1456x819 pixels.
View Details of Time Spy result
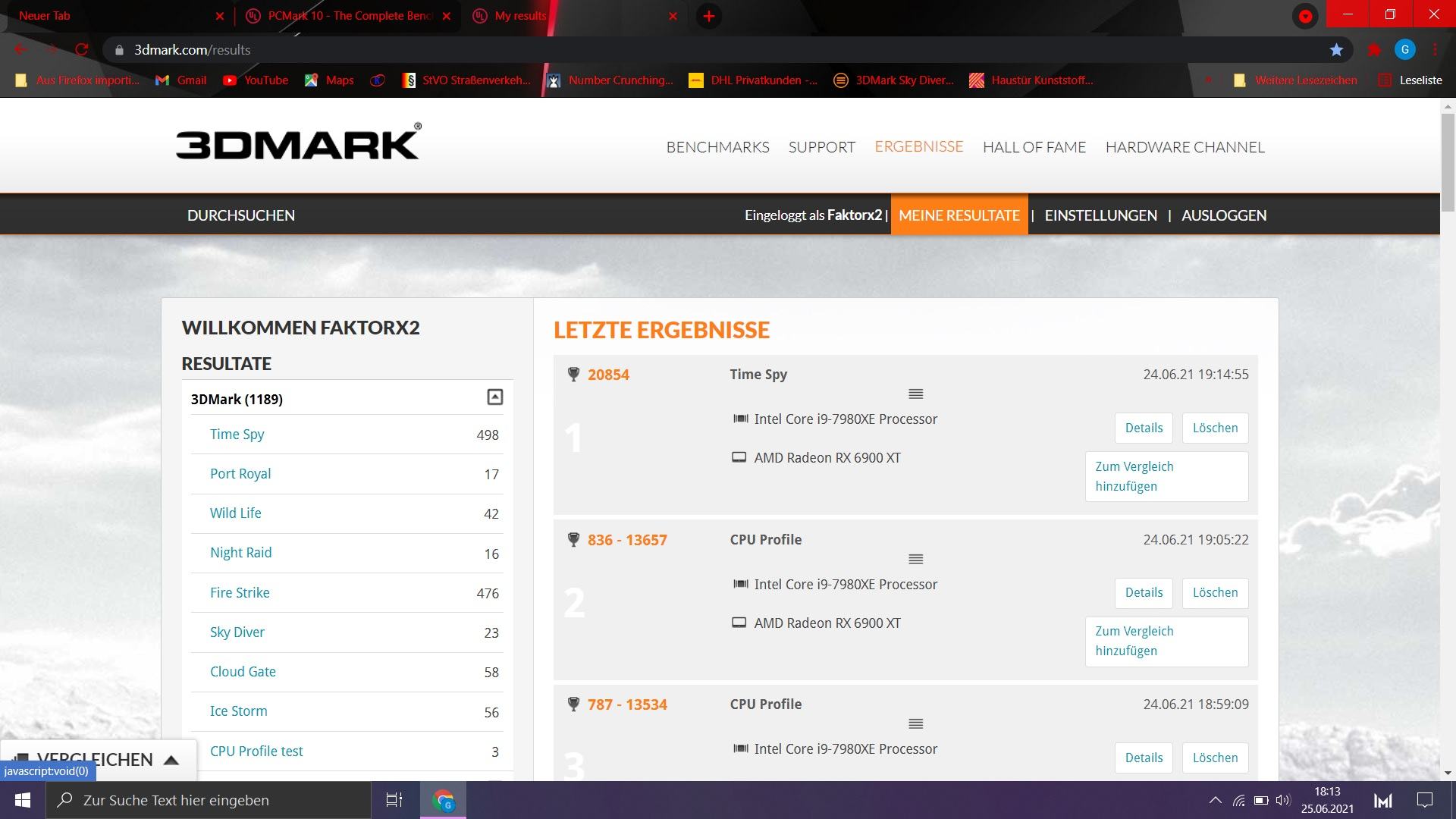pyautogui.click(x=1144, y=428)
